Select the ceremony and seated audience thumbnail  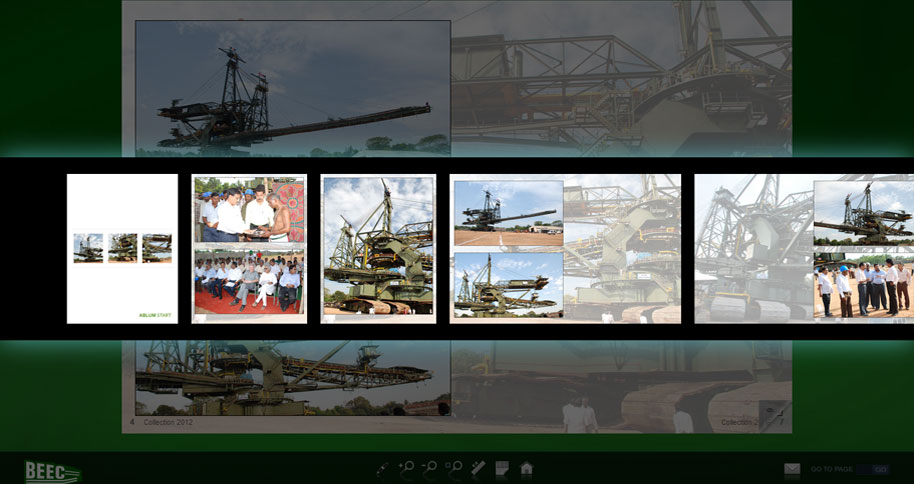tap(249, 248)
